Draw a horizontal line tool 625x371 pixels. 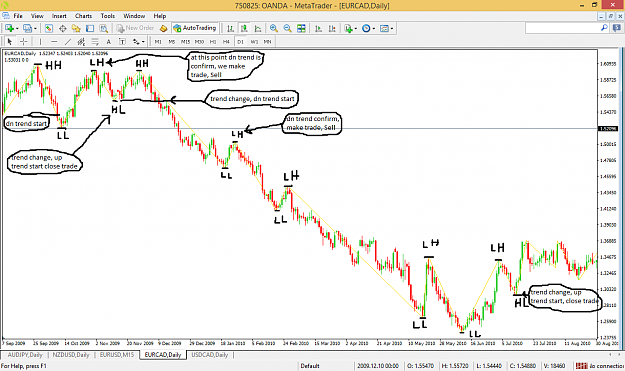click(54, 41)
